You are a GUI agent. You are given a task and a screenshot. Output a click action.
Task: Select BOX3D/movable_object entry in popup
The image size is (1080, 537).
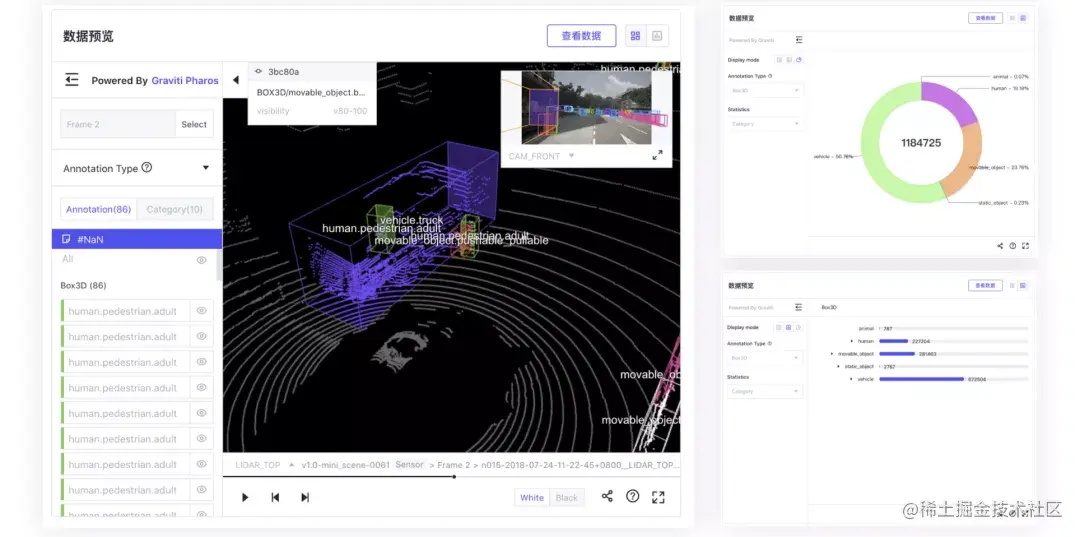(311, 92)
